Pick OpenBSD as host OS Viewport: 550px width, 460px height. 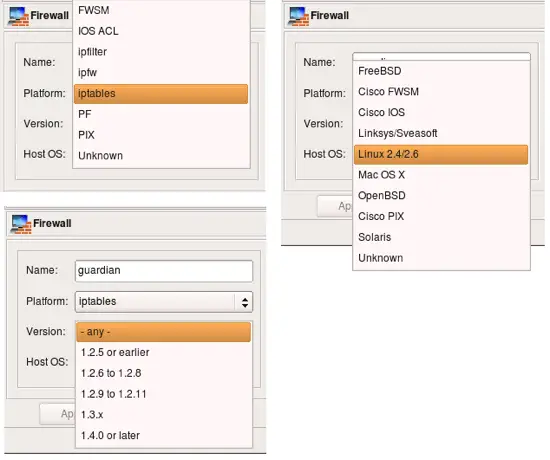pyautogui.click(x=441, y=195)
